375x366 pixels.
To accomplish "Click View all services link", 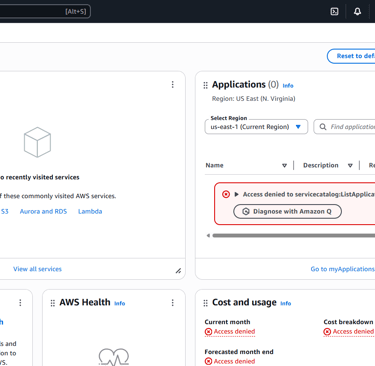I will 37,269.
